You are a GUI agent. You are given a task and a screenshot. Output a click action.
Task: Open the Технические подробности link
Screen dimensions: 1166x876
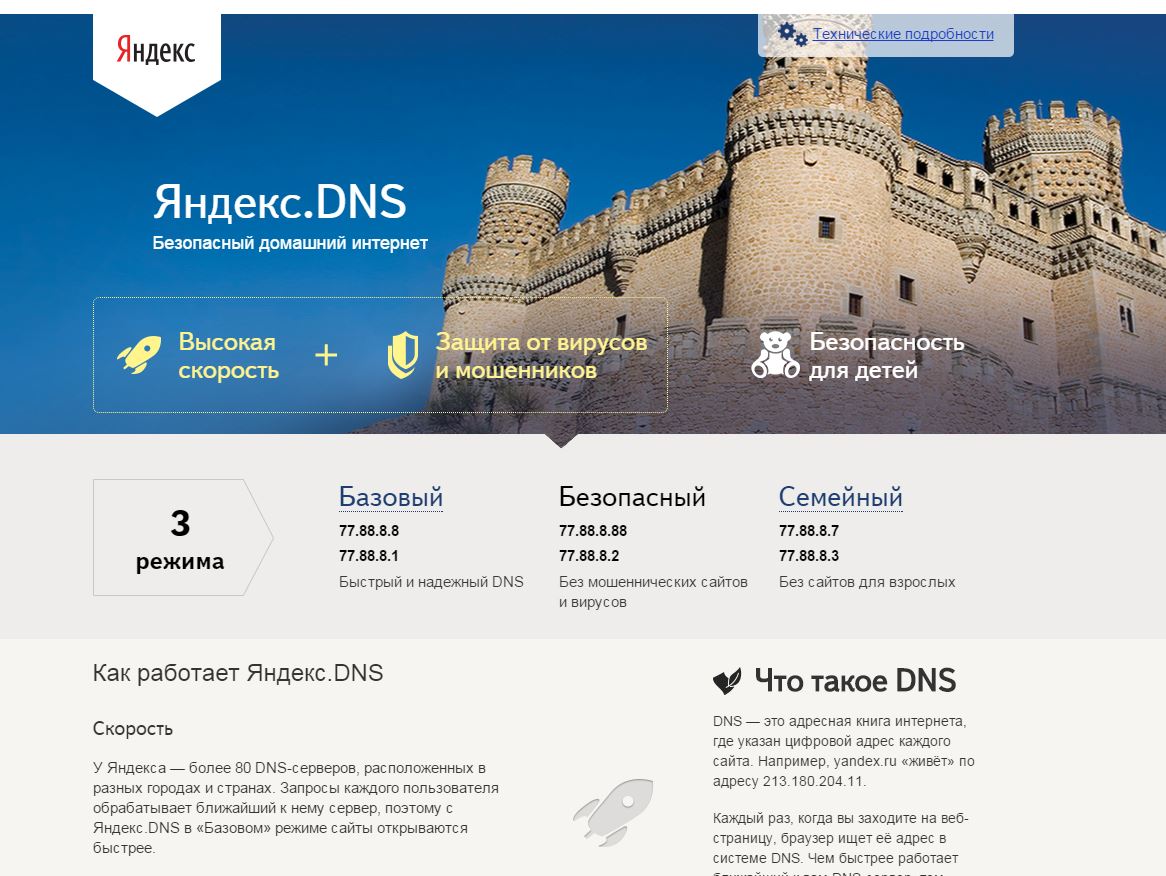click(x=903, y=34)
